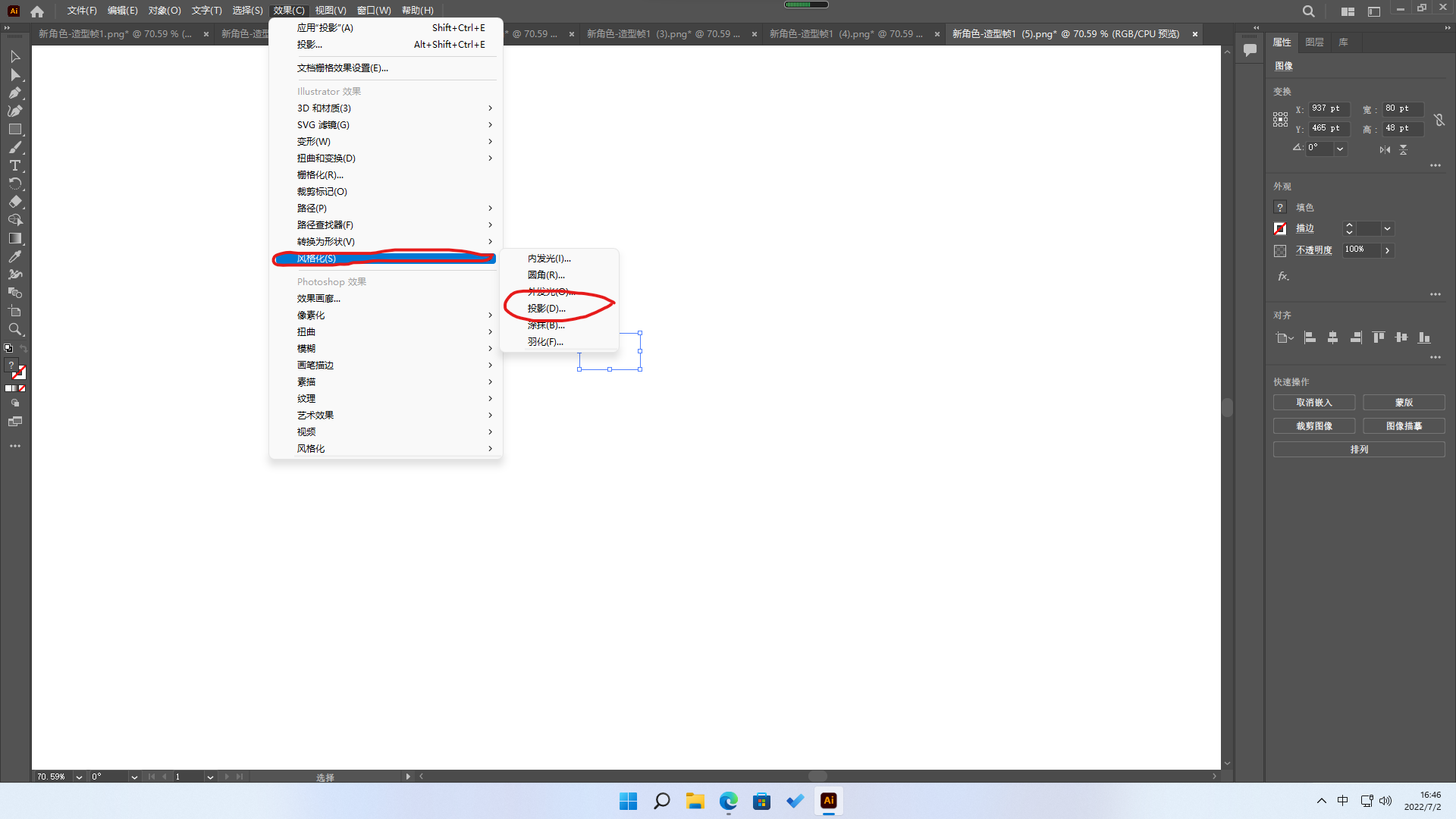Switch drawing mode in the toolbar
This screenshot has height=819, width=1456.
click(x=14, y=403)
